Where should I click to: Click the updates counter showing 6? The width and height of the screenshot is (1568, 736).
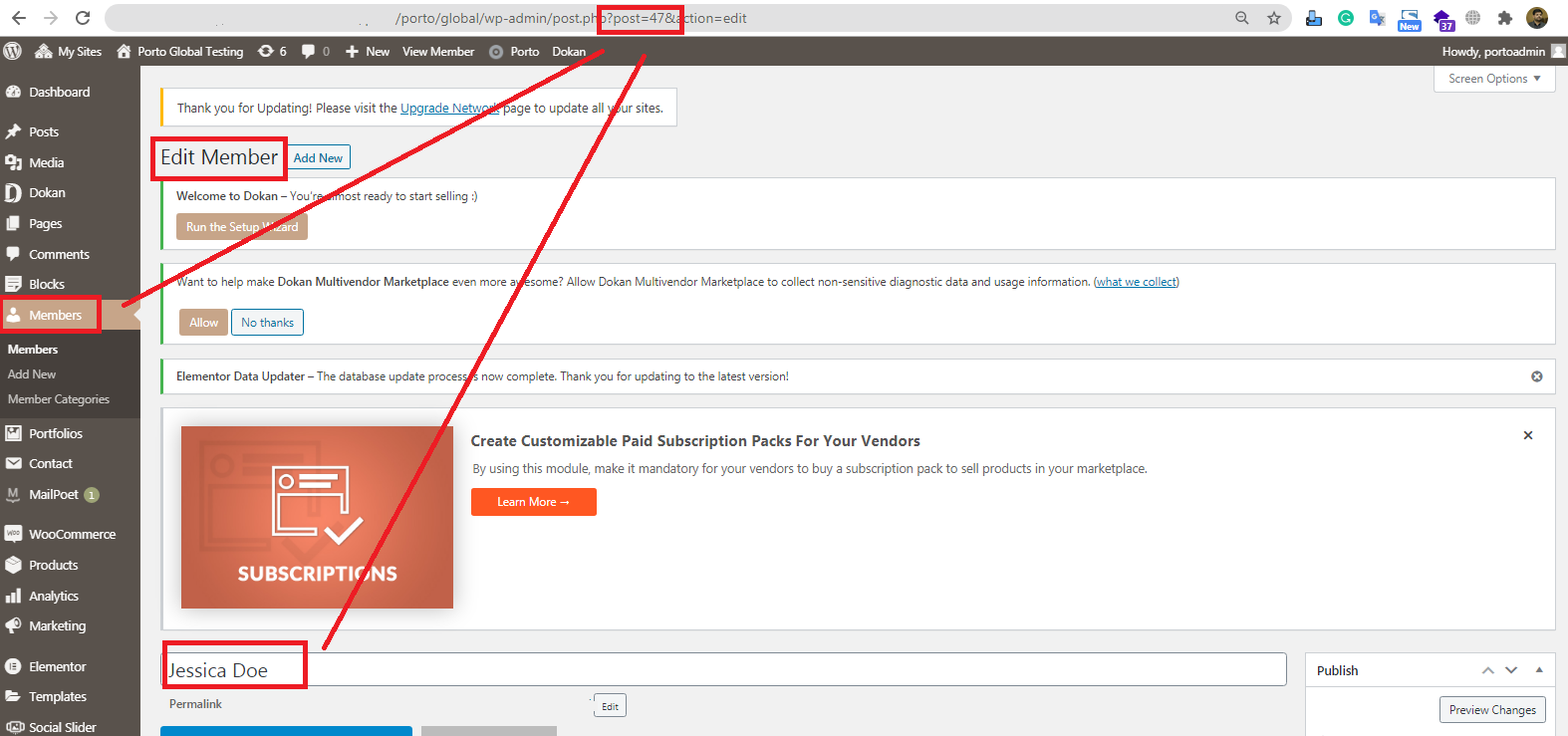(x=272, y=51)
